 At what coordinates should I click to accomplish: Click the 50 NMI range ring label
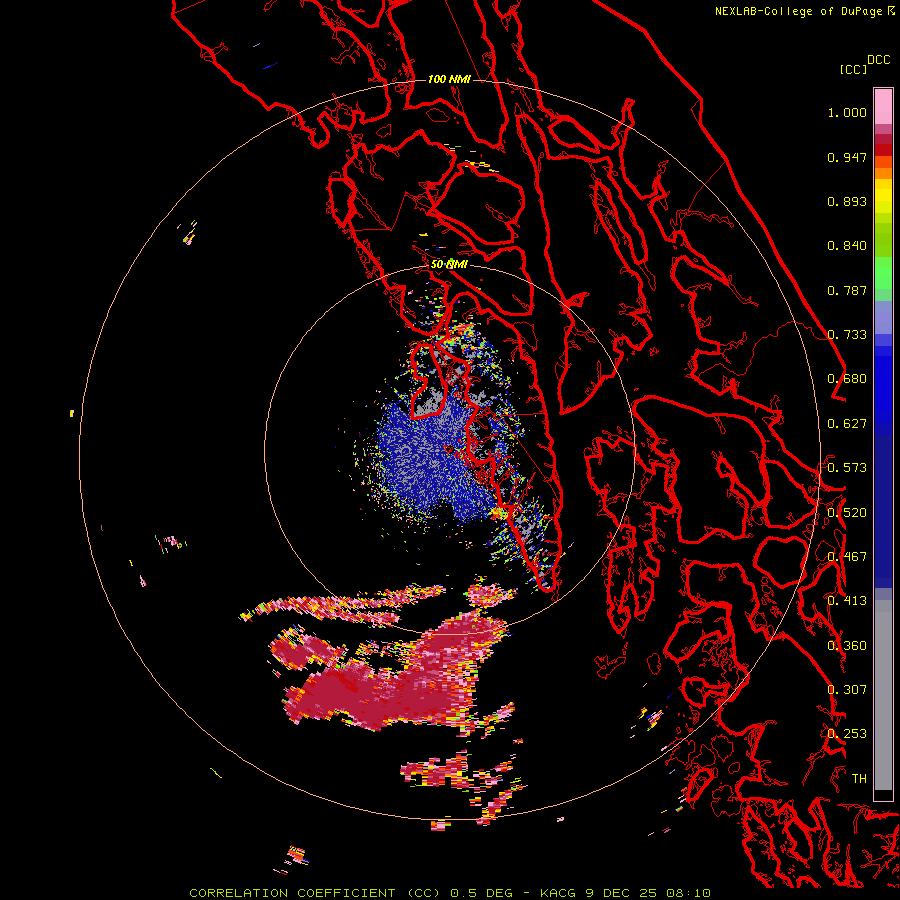click(x=449, y=264)
